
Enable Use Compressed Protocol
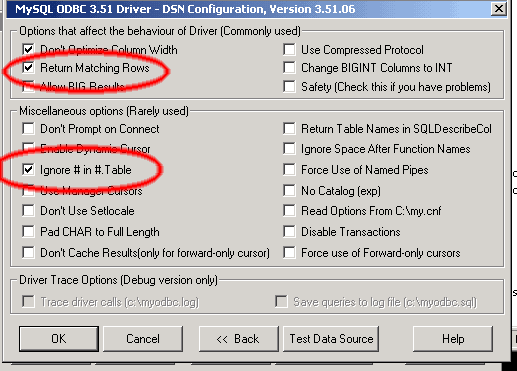289,50
